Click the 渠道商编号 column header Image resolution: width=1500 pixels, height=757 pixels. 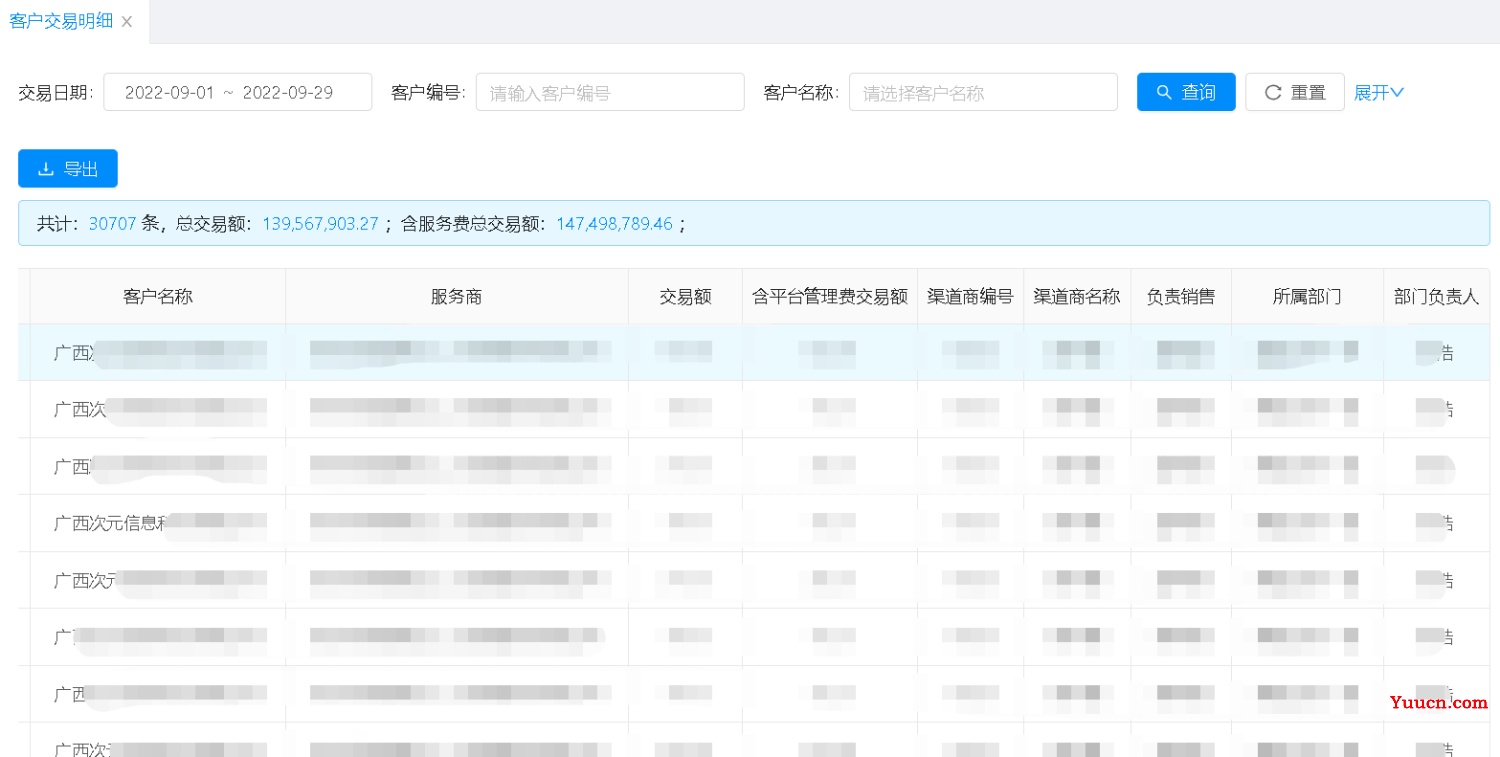coord(970,296)
